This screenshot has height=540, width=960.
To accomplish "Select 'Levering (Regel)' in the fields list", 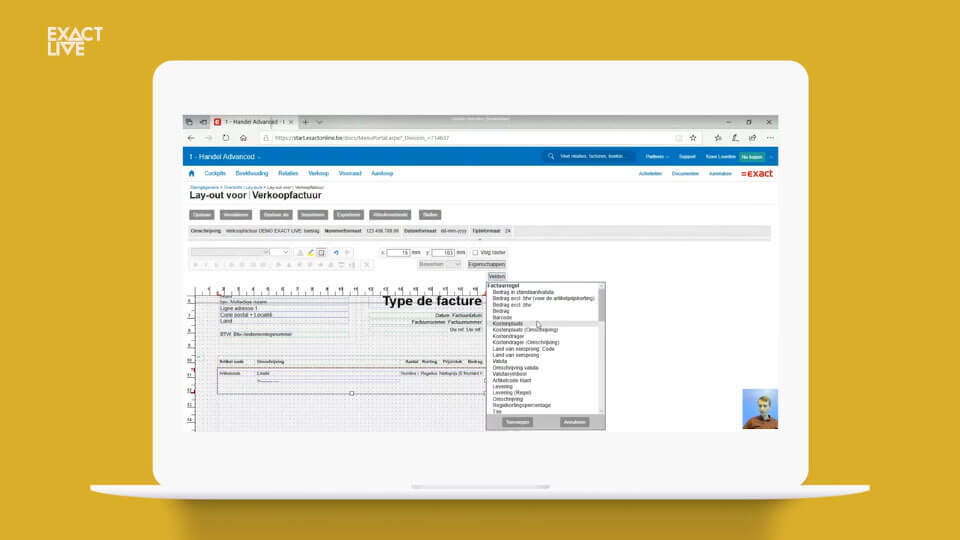I will 512,392.
